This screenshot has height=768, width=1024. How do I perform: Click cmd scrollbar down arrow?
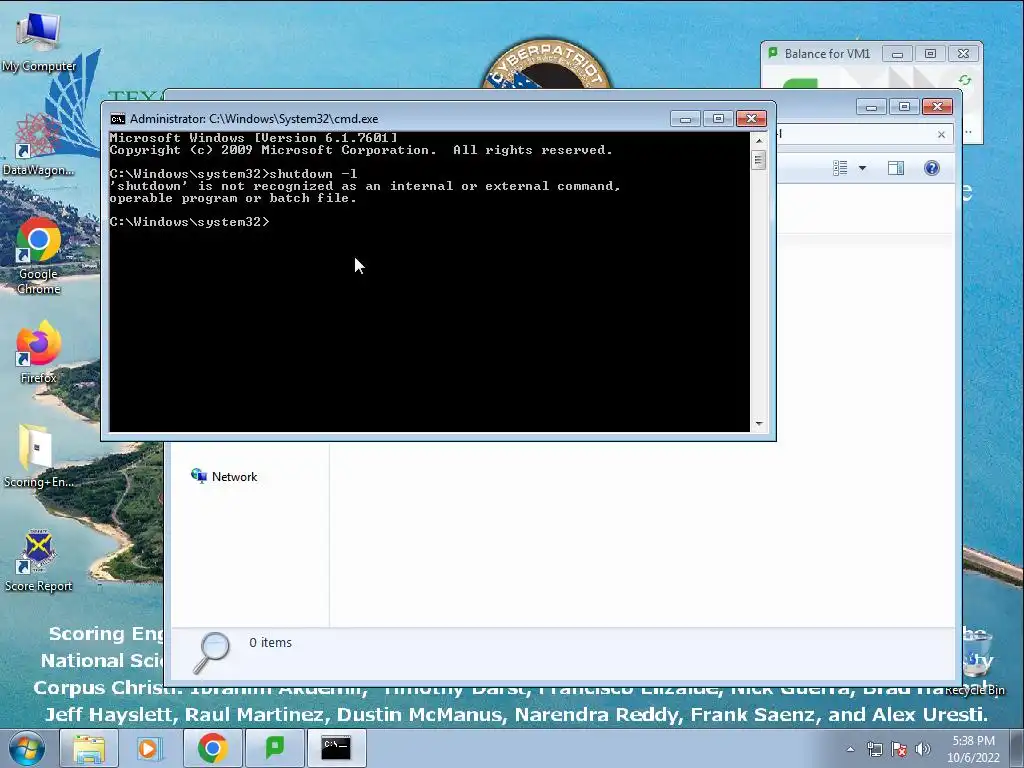[759, 424]
